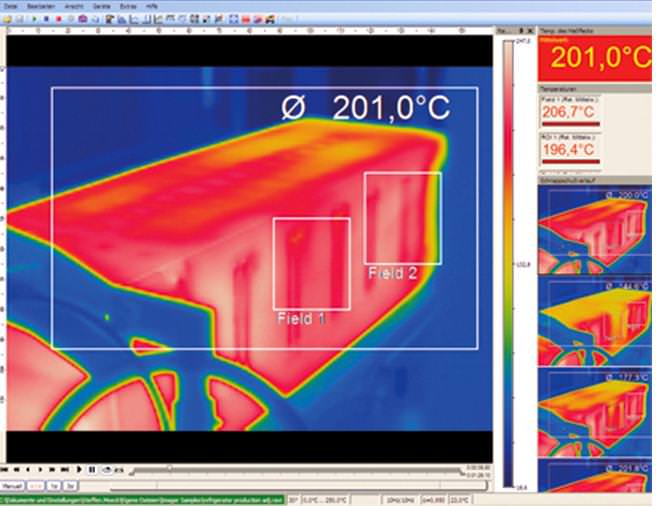The width and height of the screenshot is (656, 506).
Task: Pin the color scale panel
Action: point(521,31)
